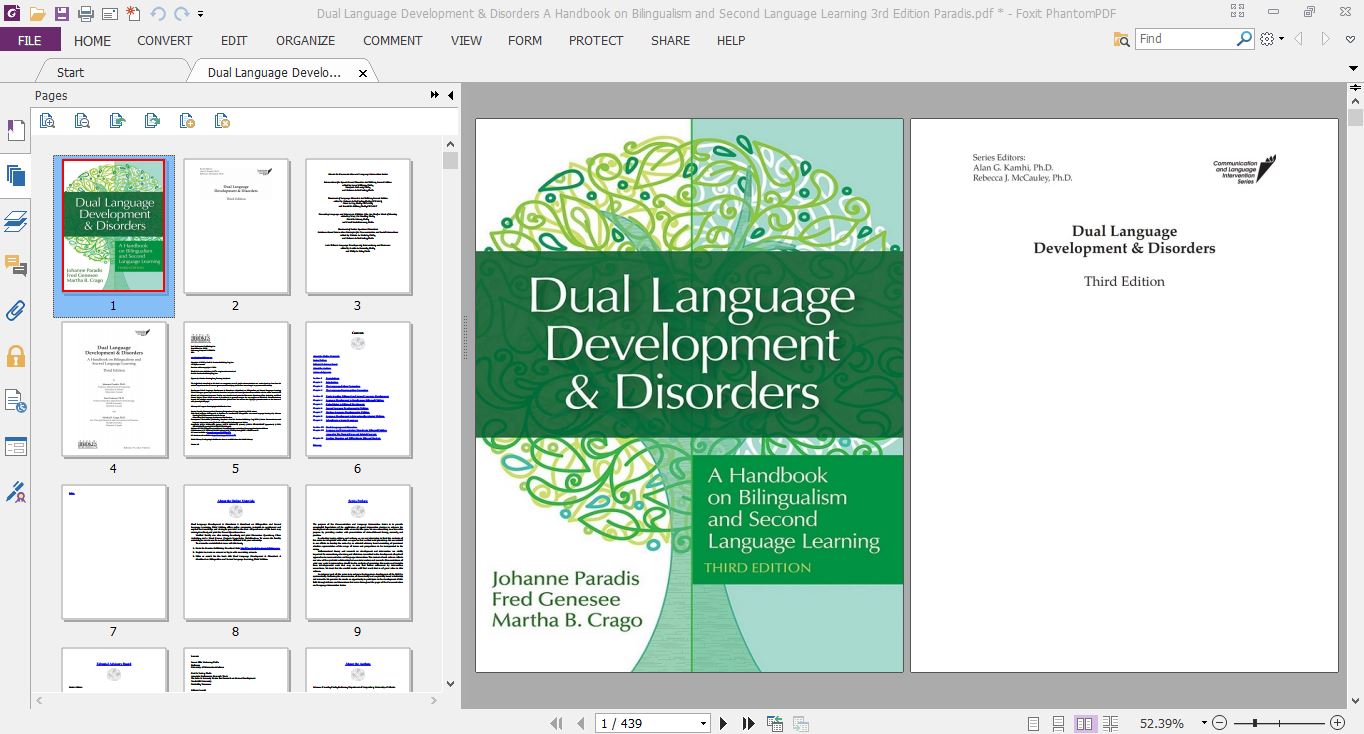Open the Security padlock panel

[x=16, y=355]
